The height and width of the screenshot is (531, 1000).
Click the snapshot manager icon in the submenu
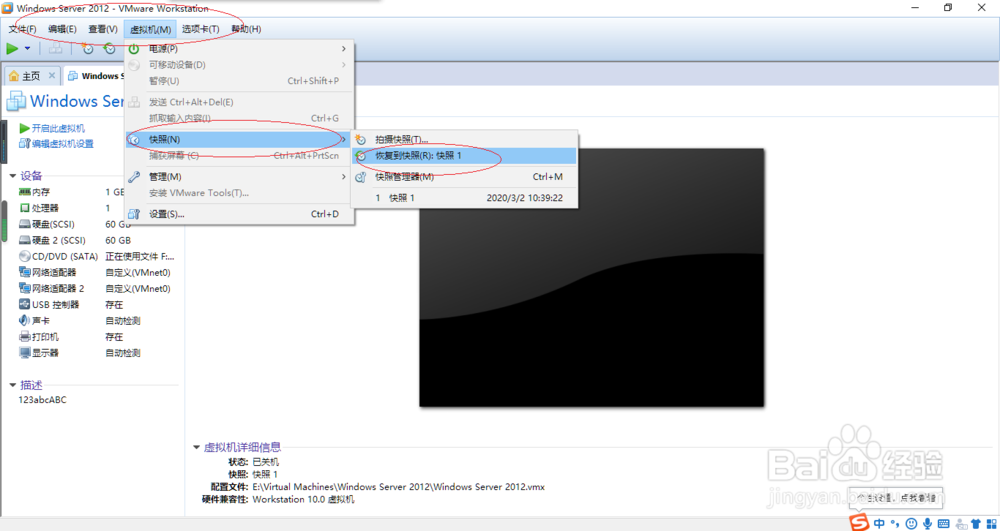[361, 177]
